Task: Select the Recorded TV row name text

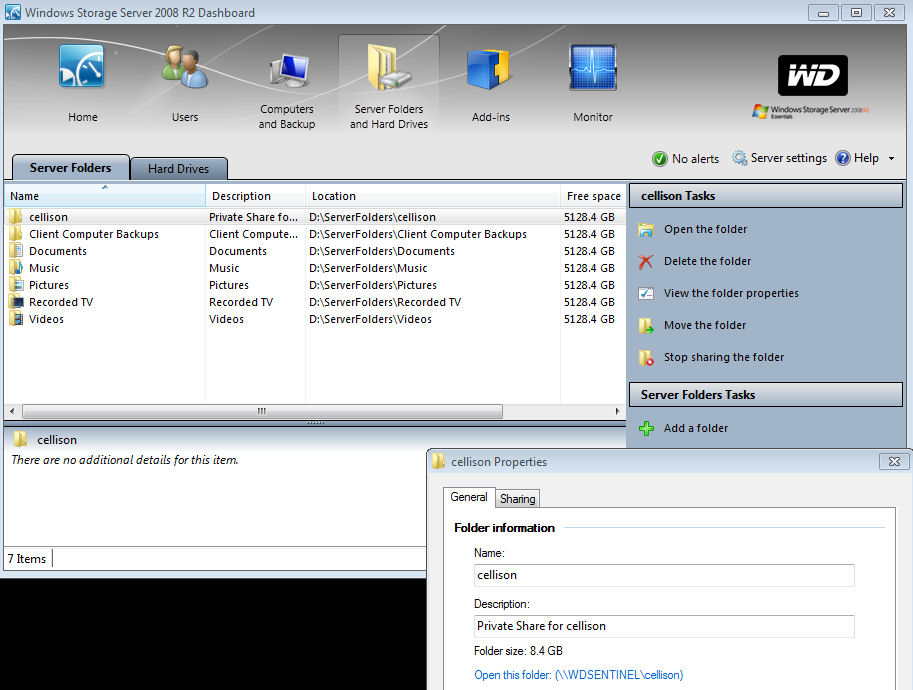Action: coord(61,302)
